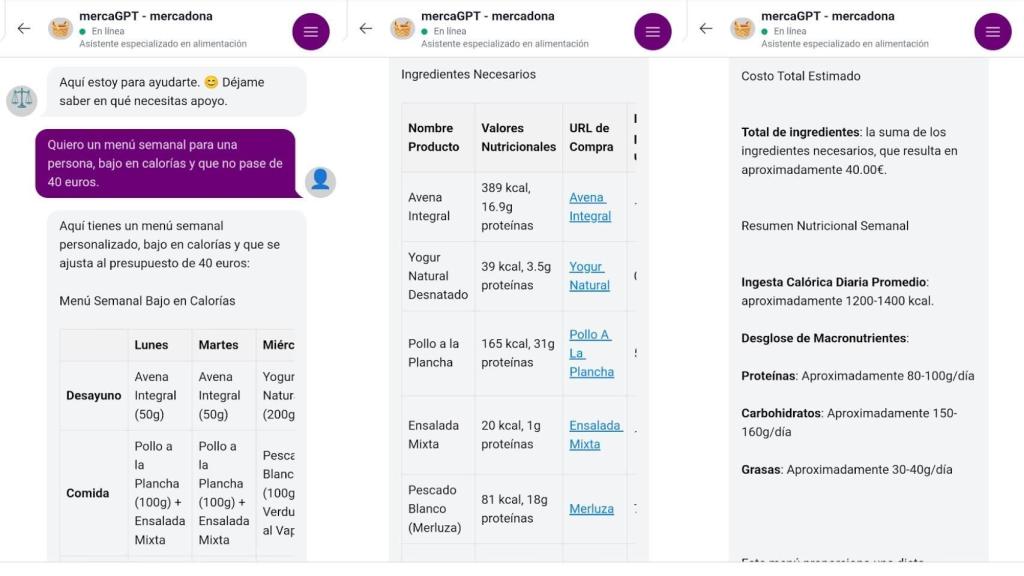
Task: Click the URL de Compra column header
Action: (x=591, y=137)
